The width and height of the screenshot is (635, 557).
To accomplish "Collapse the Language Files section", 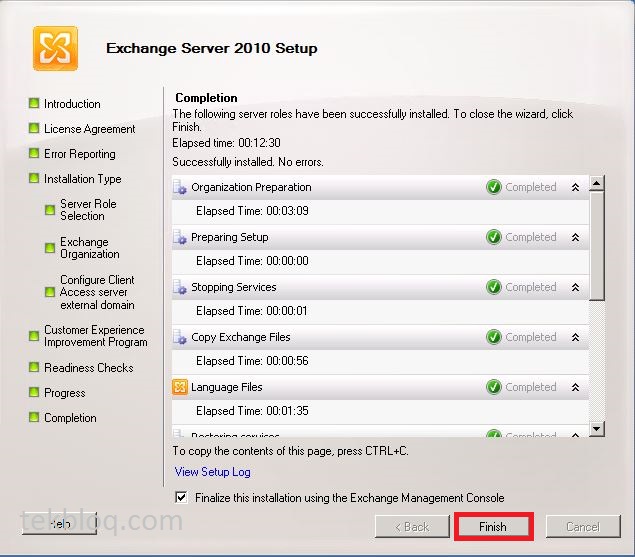I will 575,387.
